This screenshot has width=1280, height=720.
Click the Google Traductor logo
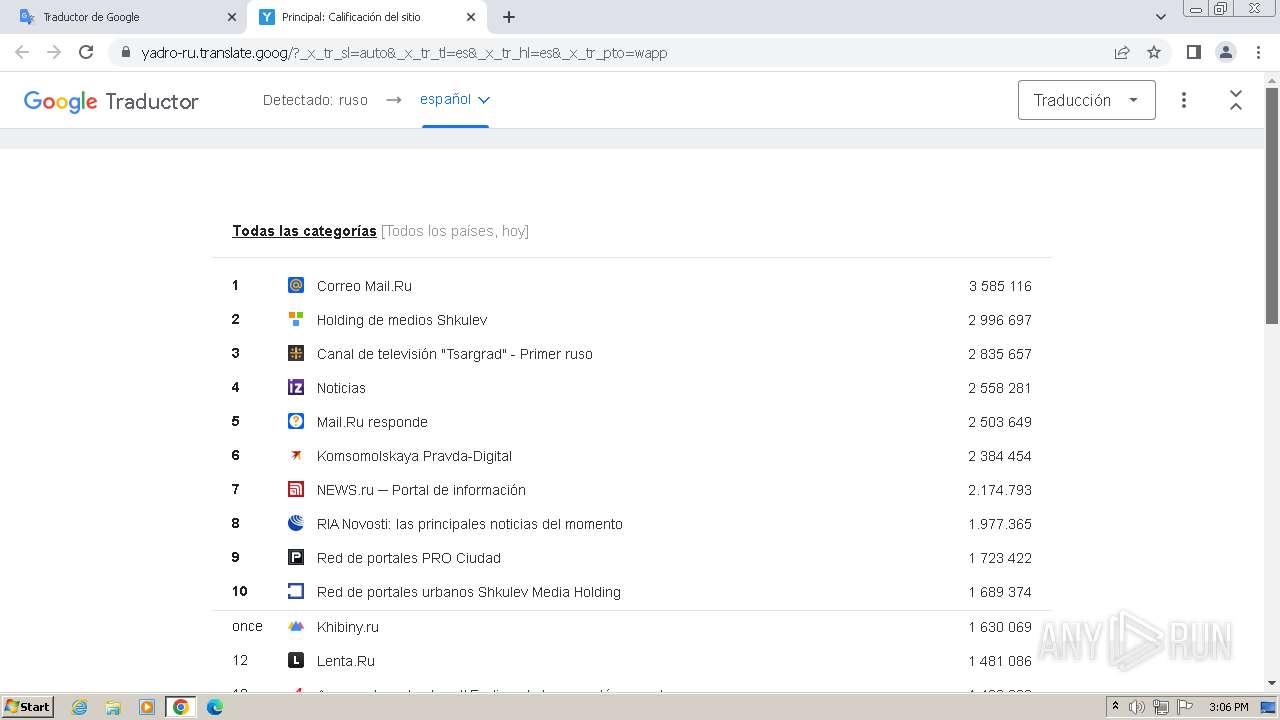[x=111, y=101]
